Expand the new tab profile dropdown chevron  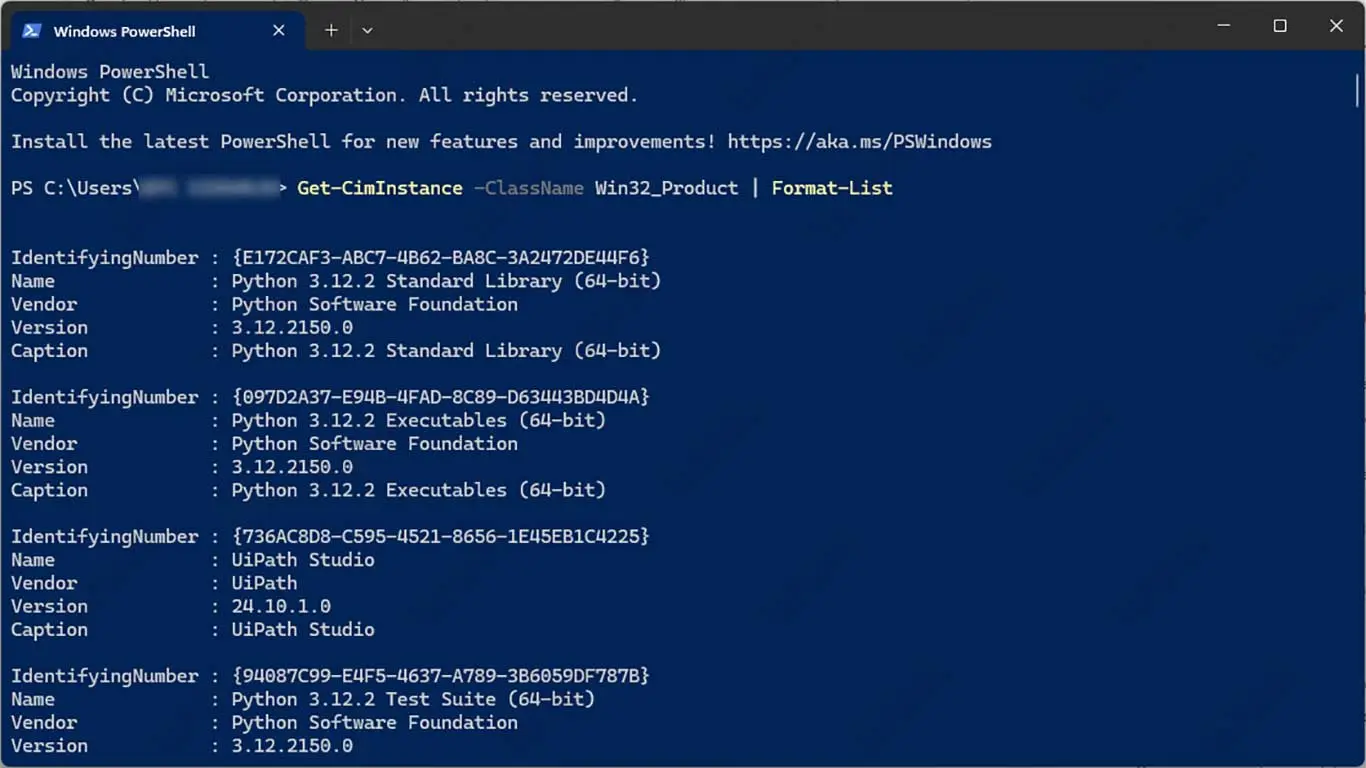pyautogui.click(x=367, y=31)
